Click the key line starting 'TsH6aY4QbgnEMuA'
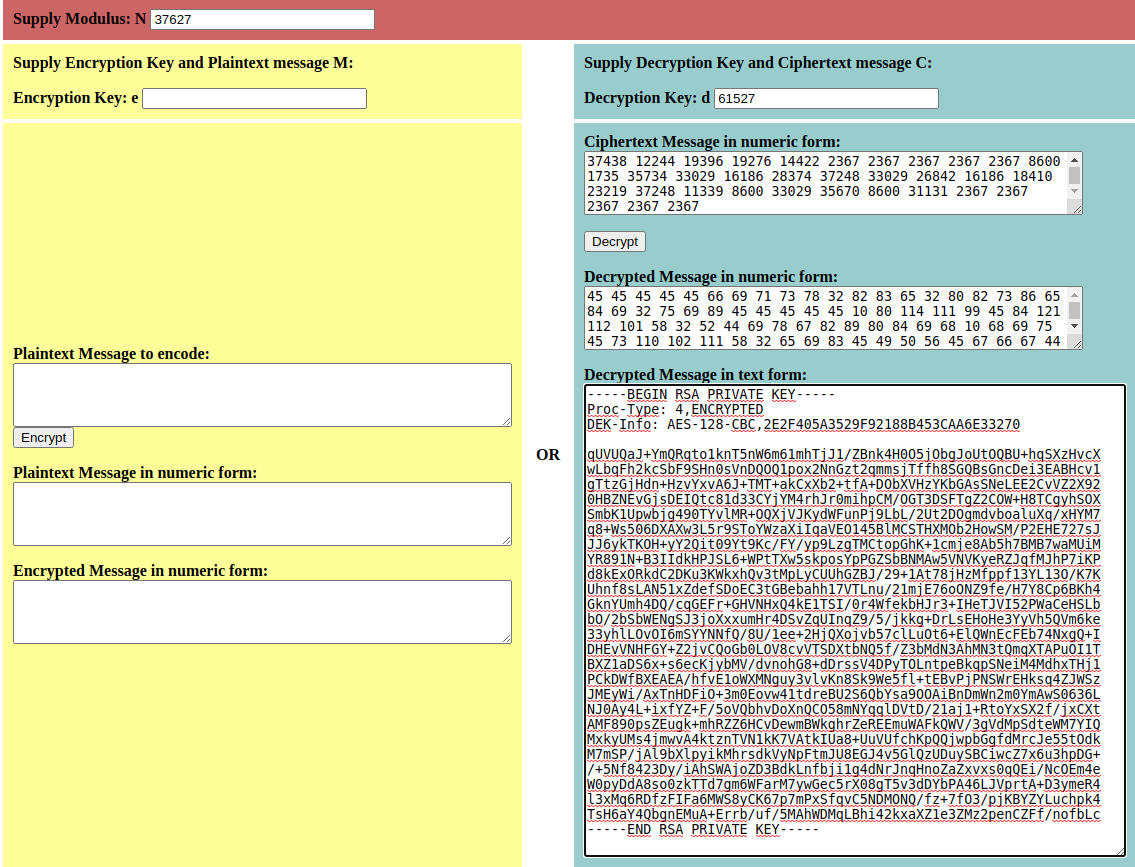 click(x=843, y=814)
